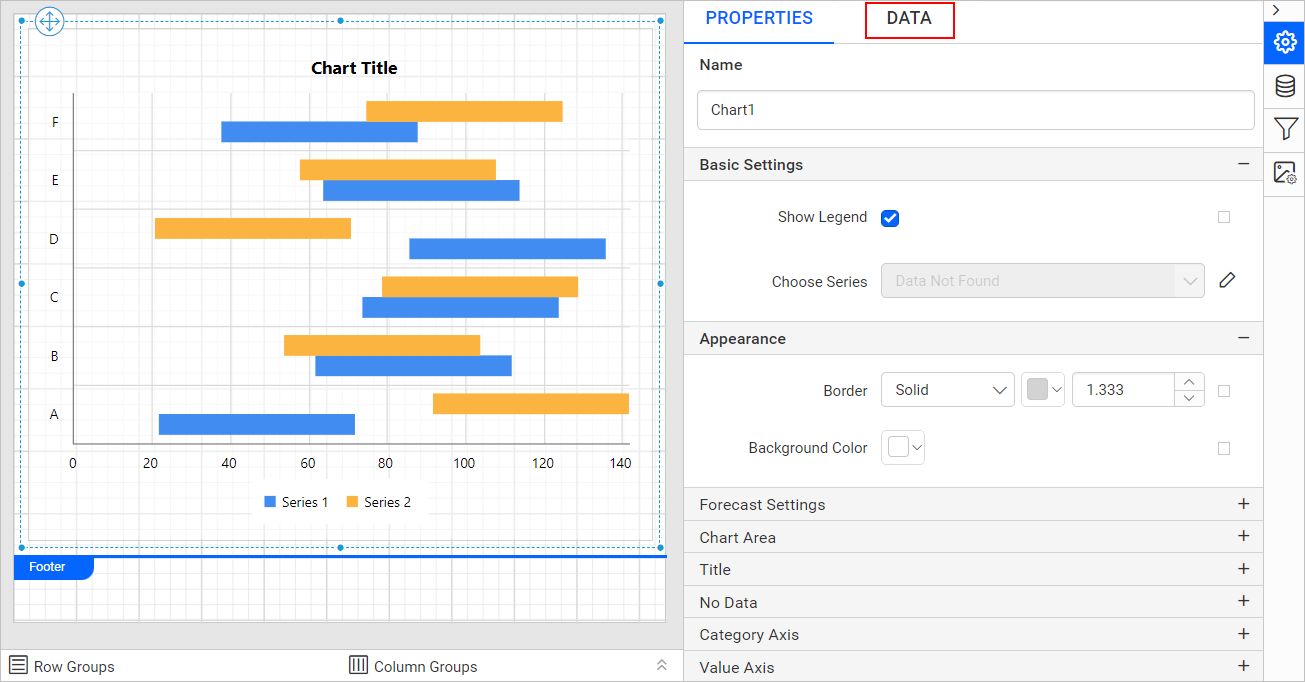
Task: Expand the Value Axis section
Action: (1243, 666)
